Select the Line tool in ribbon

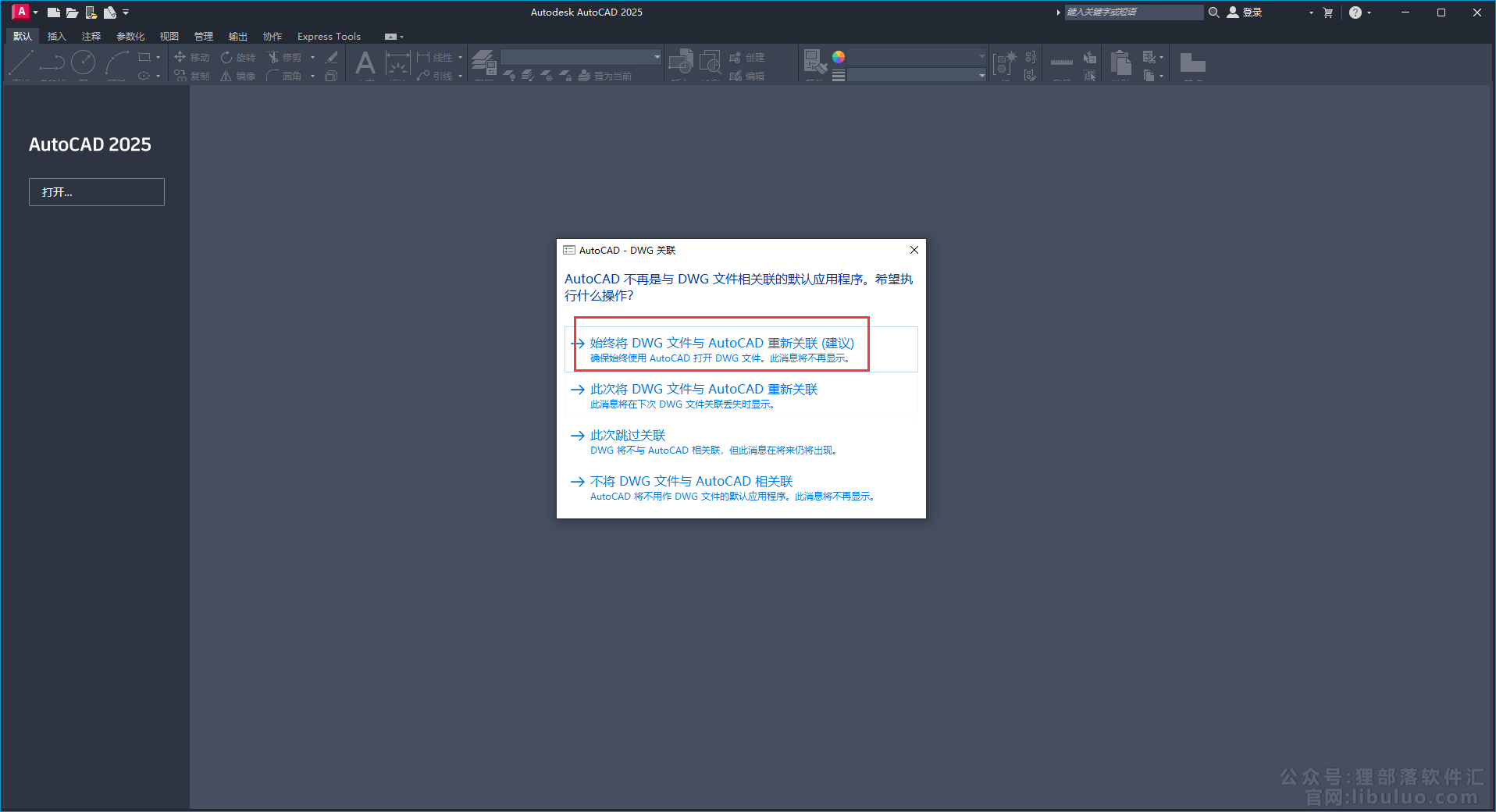[21, 62]
